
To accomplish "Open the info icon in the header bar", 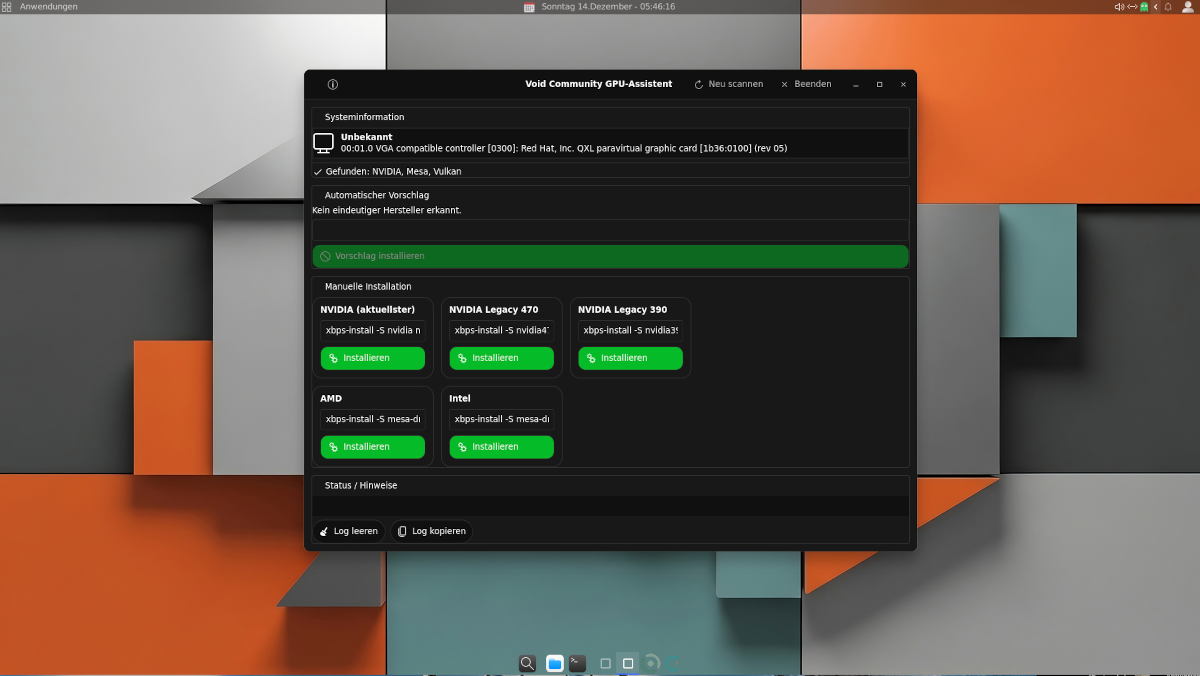I will (333, 85).
